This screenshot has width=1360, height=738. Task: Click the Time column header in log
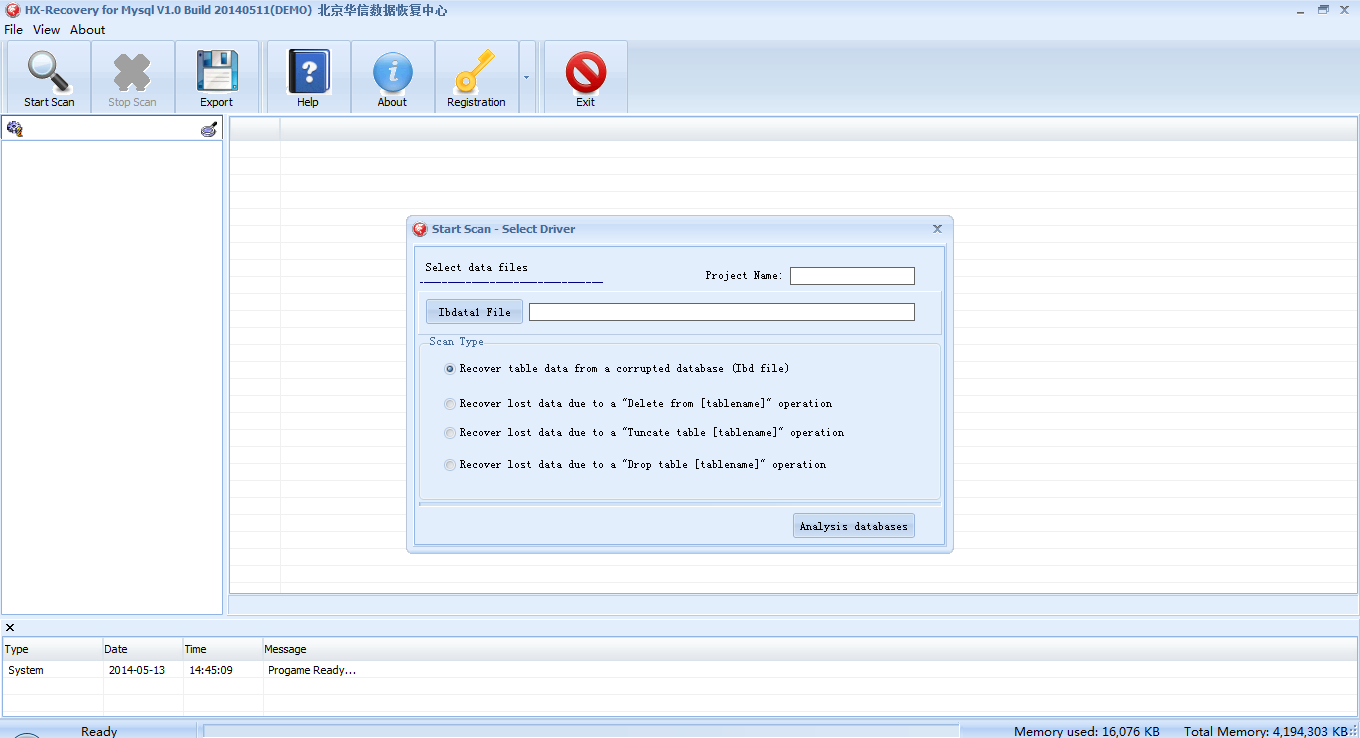pyautogui.click(x=223, y=649)
